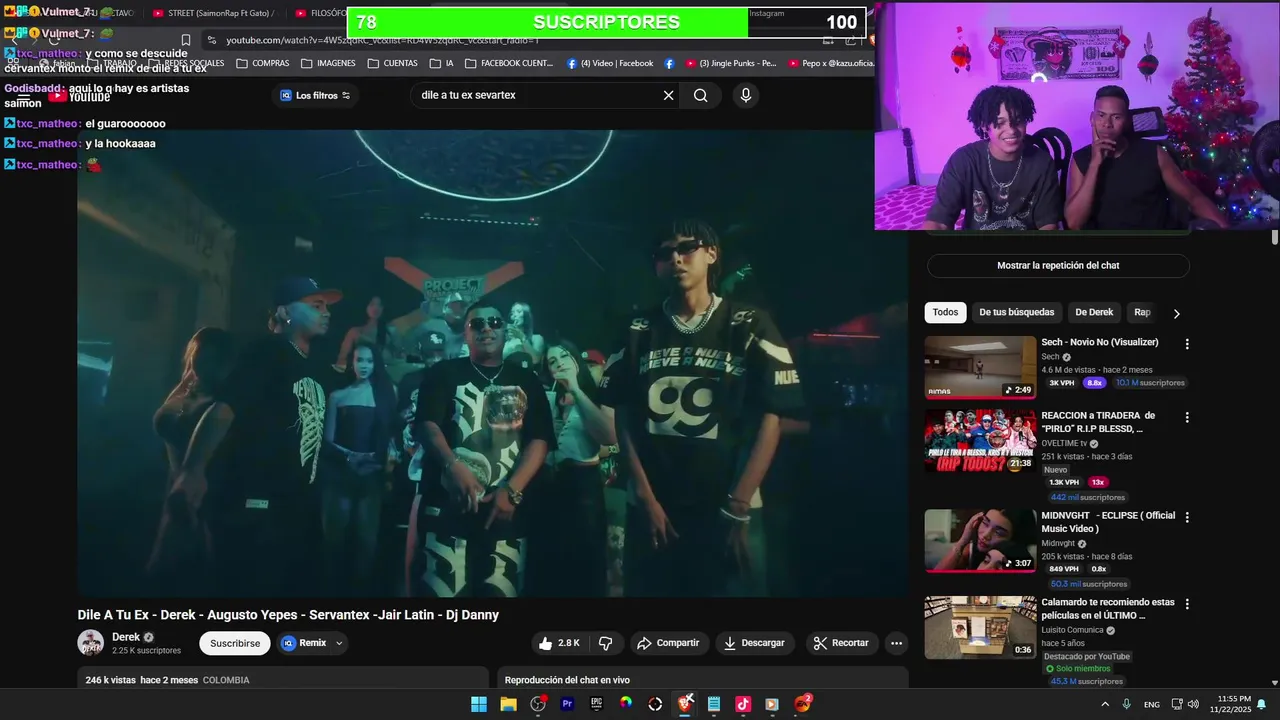
Task: Open the IA bookmarks folder
Action: [441, 63]
